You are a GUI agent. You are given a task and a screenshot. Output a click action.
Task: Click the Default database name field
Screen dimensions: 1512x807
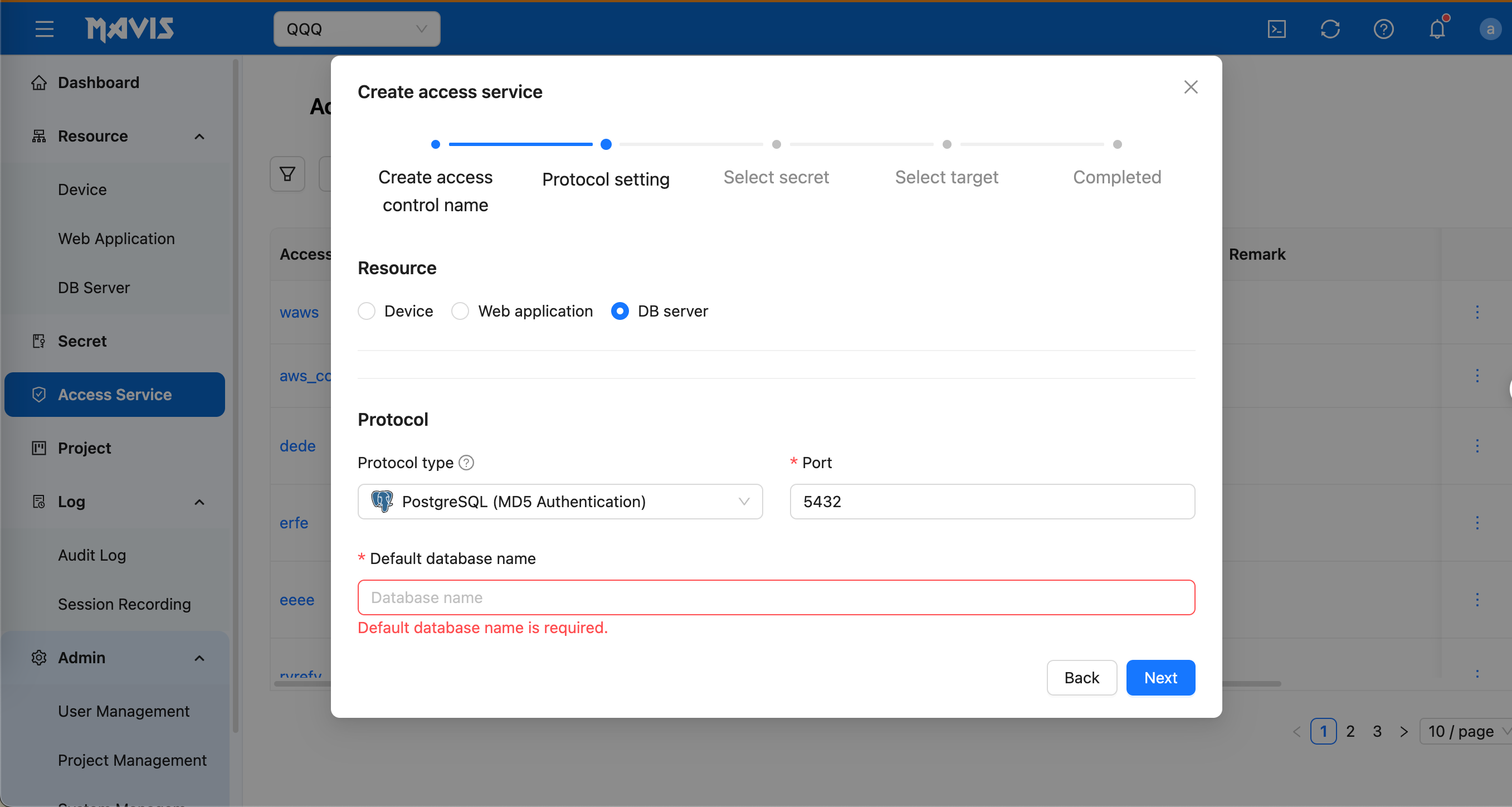click(x=775, y=597)
